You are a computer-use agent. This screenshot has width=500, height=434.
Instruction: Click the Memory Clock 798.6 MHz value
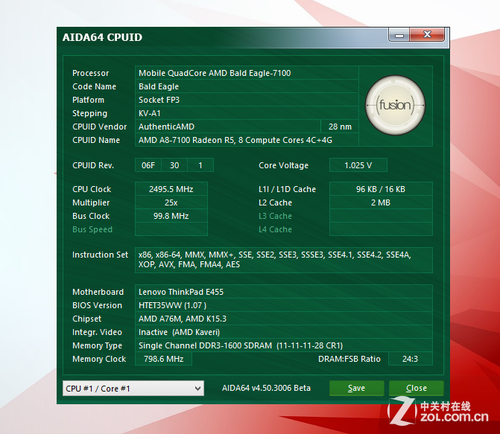pyautogui.click(x=163, y=359)
